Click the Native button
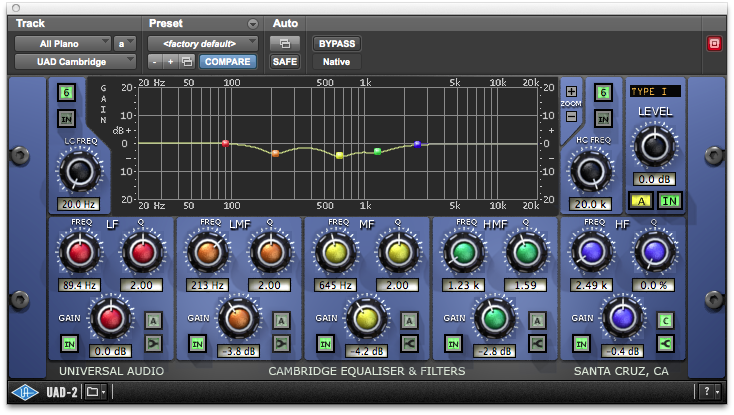Image resolution: width=734 pixels, height=415 pixels. pos(336,62)
